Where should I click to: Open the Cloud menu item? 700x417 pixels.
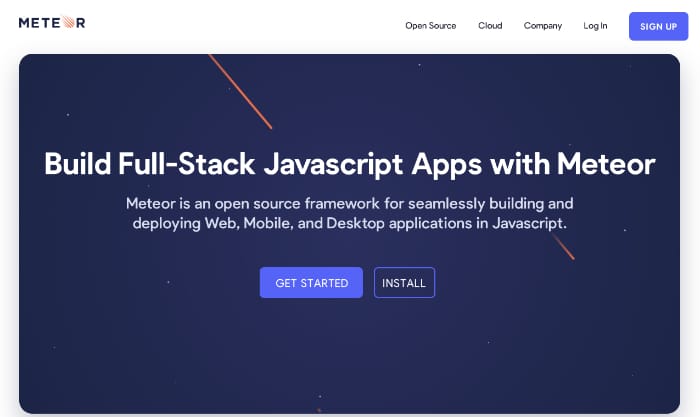tap(490, 26)
